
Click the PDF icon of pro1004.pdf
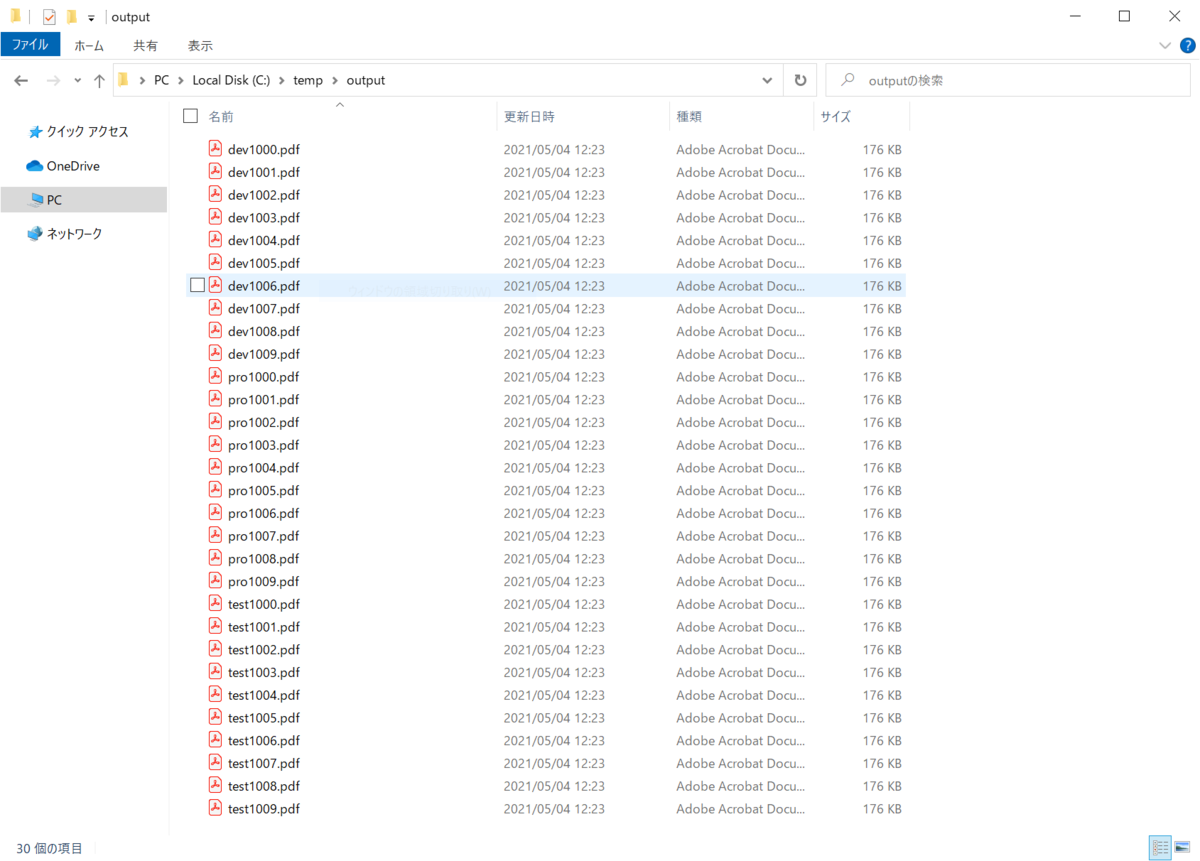215,467
